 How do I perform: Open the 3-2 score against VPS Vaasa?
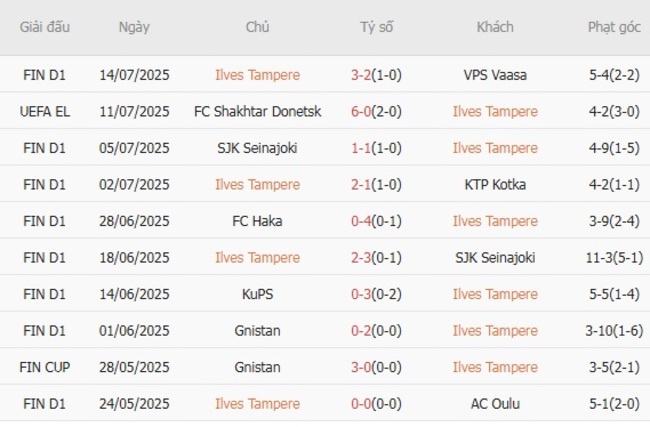coord(362,74)
